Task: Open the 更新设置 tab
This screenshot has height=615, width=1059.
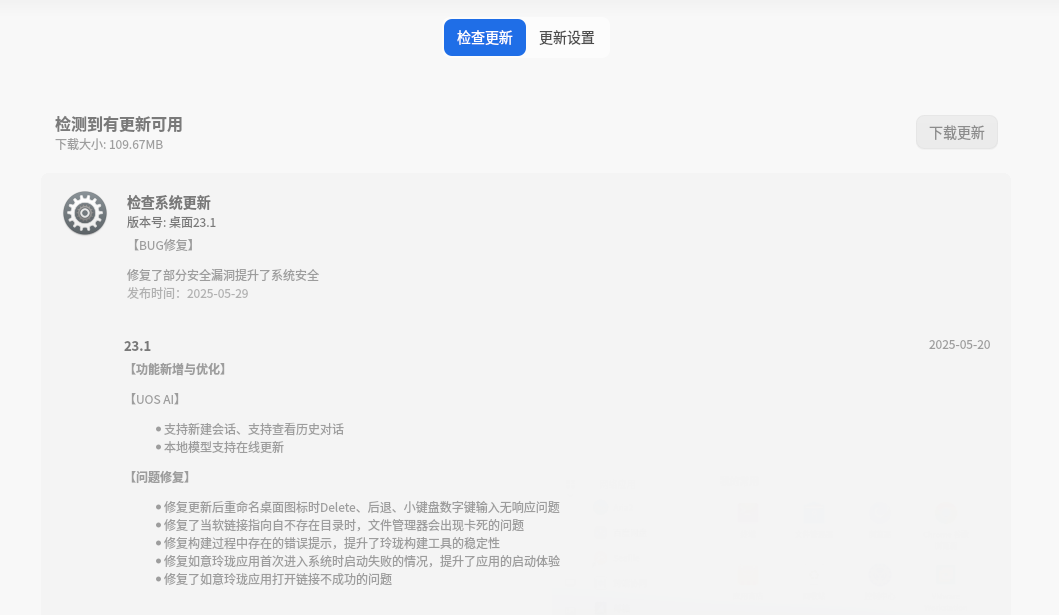Action: tap(567, 38)
